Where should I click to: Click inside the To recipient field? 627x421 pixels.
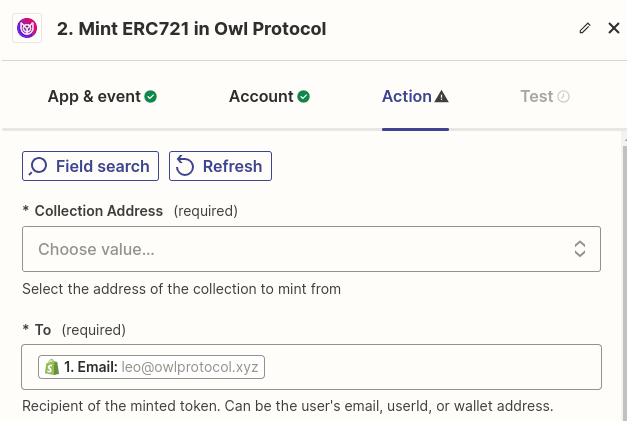pos(430,367)
